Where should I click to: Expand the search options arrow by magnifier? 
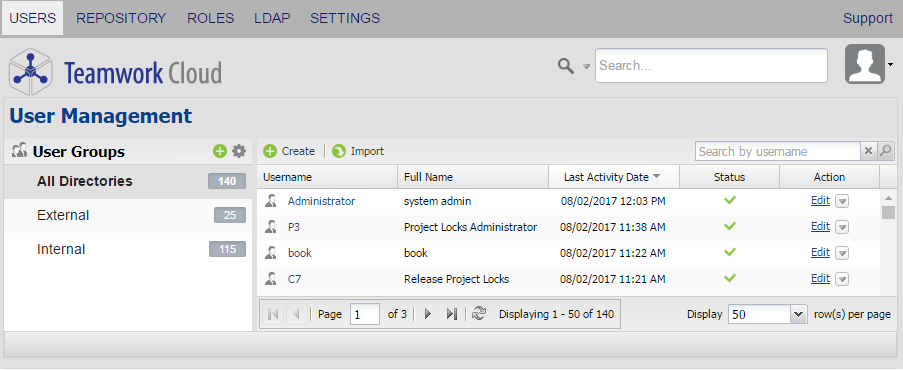(586, 67)
